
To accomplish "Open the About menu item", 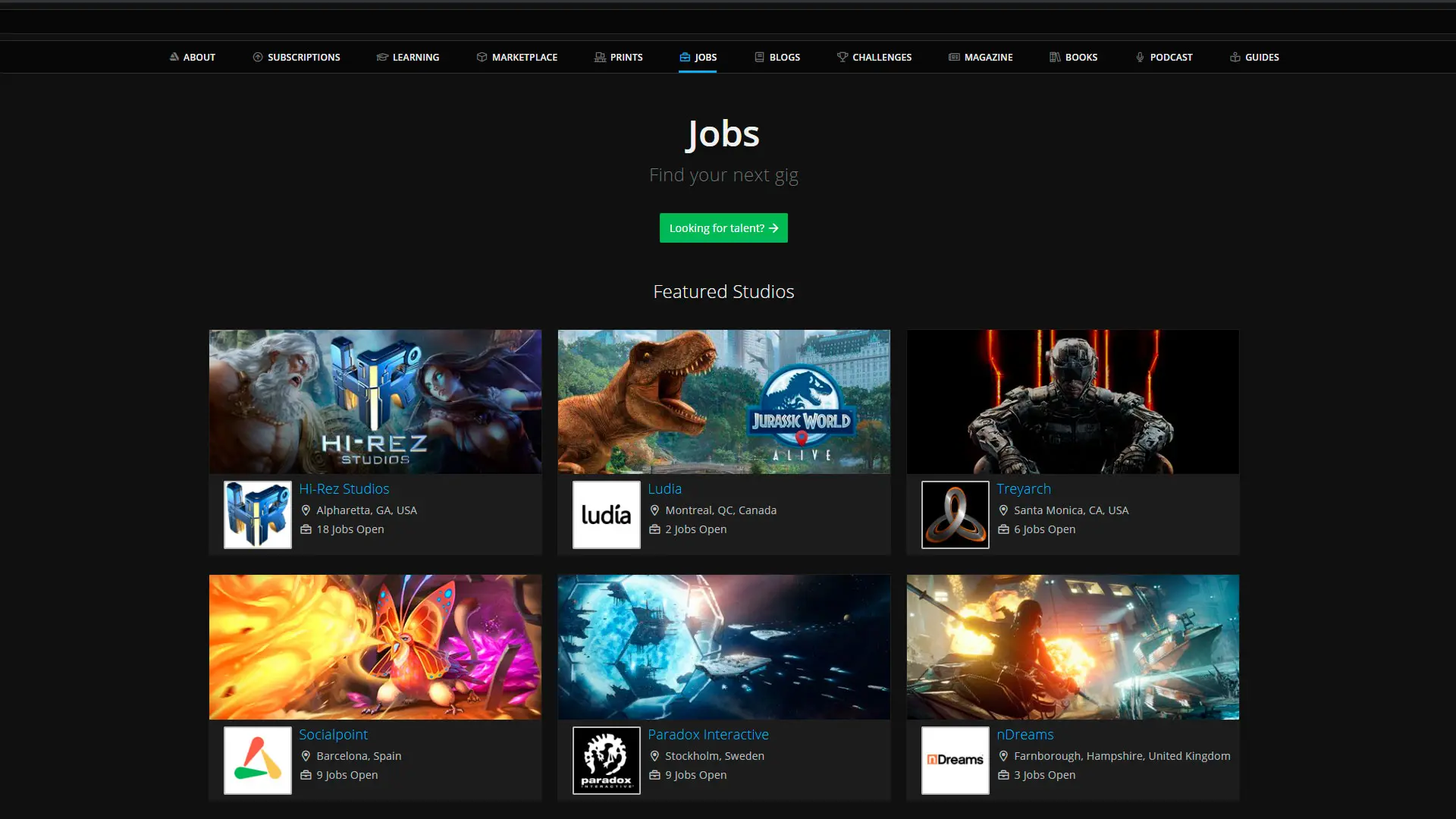I will [x=199, y=57].
